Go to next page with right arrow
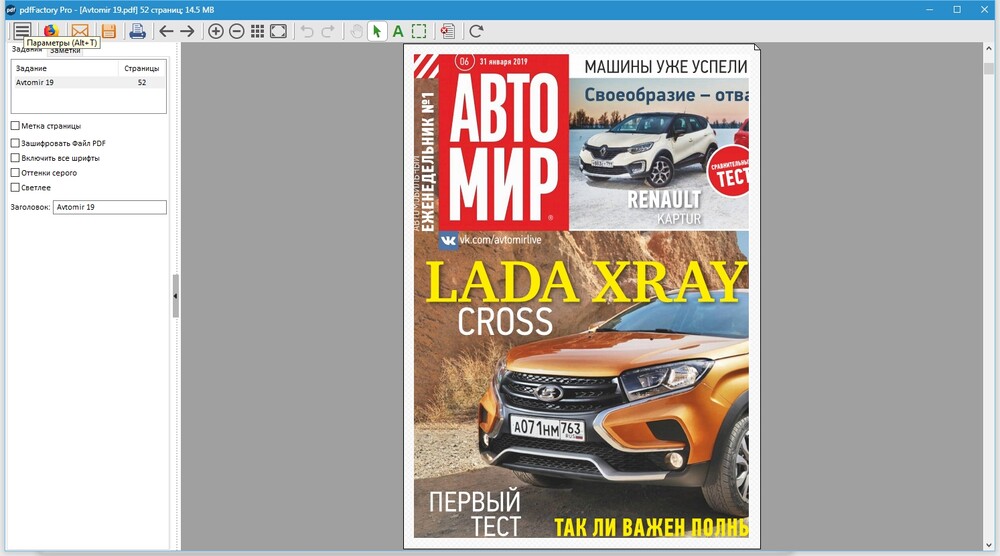Screen dimensions: 1000x556 pyautogui.click(x=187, y=31)
